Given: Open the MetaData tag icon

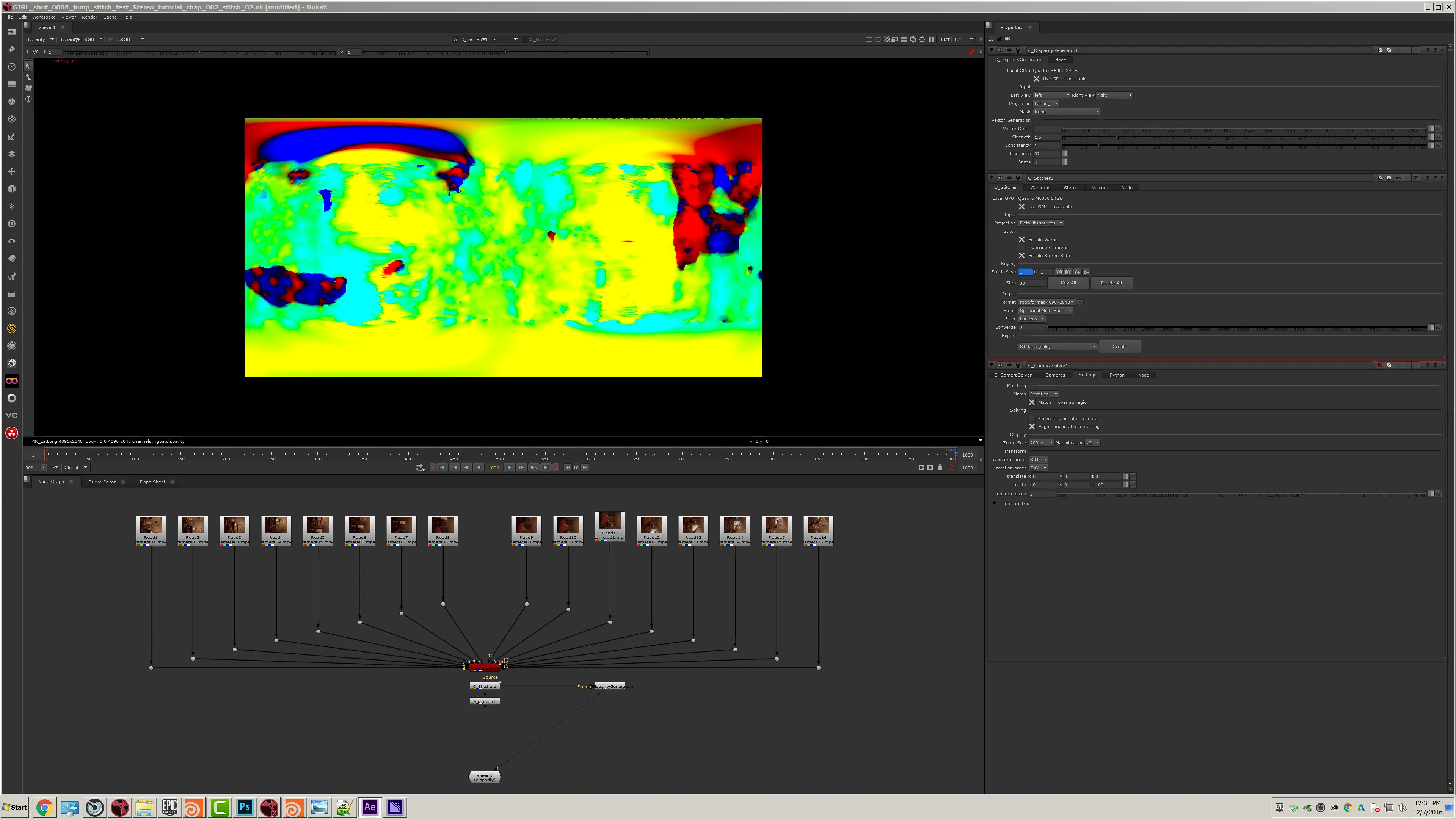Looking at the screenshot, I should tap(11, 259).
